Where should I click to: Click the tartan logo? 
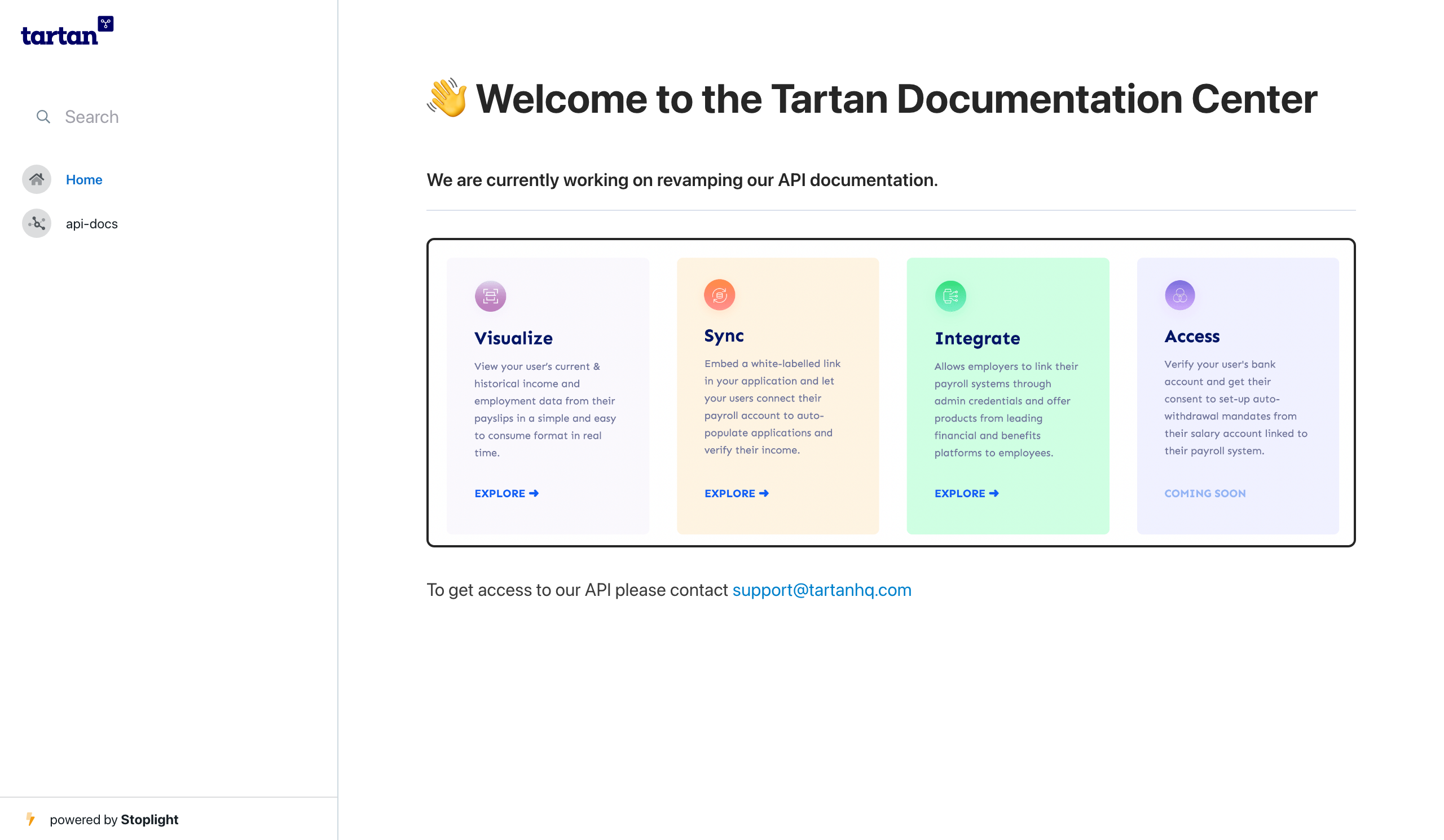coord(67,31)
